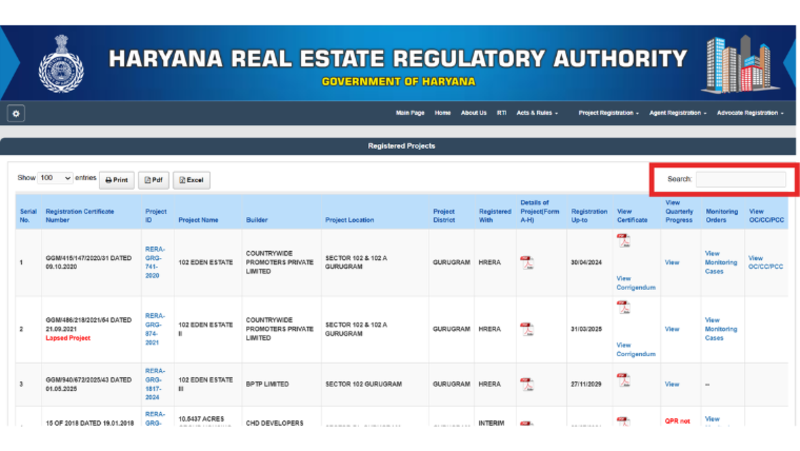Image resolution: width=800 pixels, height=451 pixels.
Task: Open certificate PDF icon for RERA-GRG-874-2021
Action: click(623, 307)
